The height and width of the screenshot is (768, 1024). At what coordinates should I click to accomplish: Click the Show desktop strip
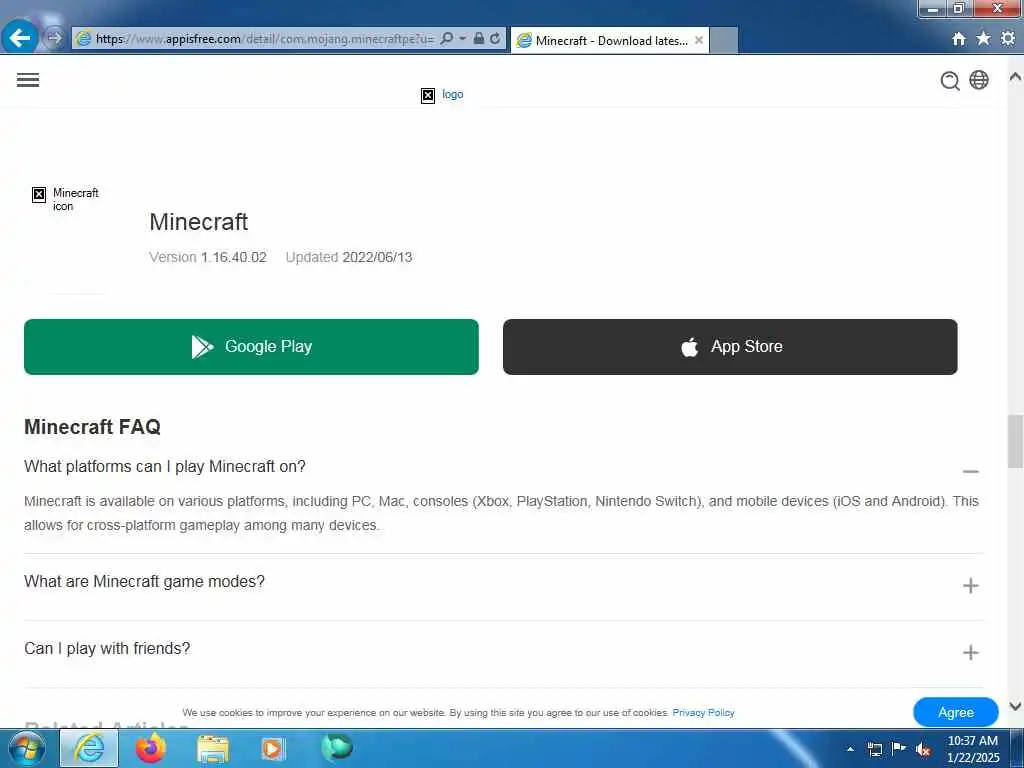[1017, 748]
